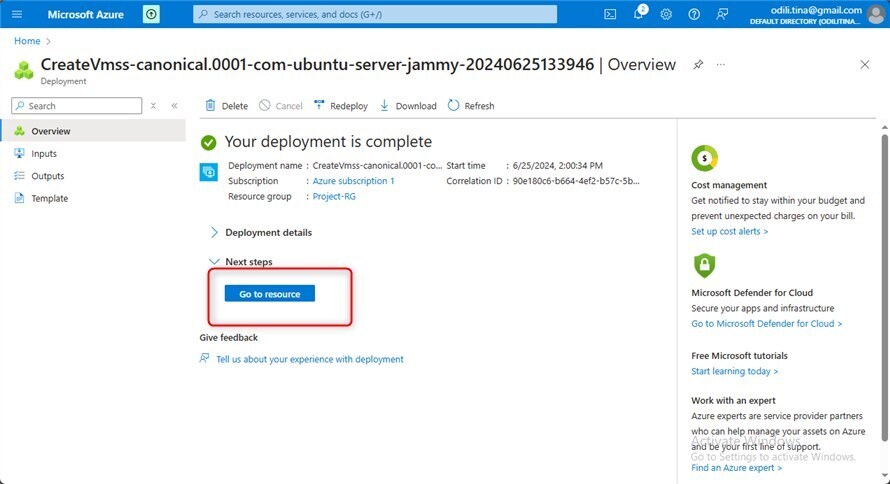Click the Microsoft Azure home logo text
This screenshot has width=890, height=484.
(85, 15)
